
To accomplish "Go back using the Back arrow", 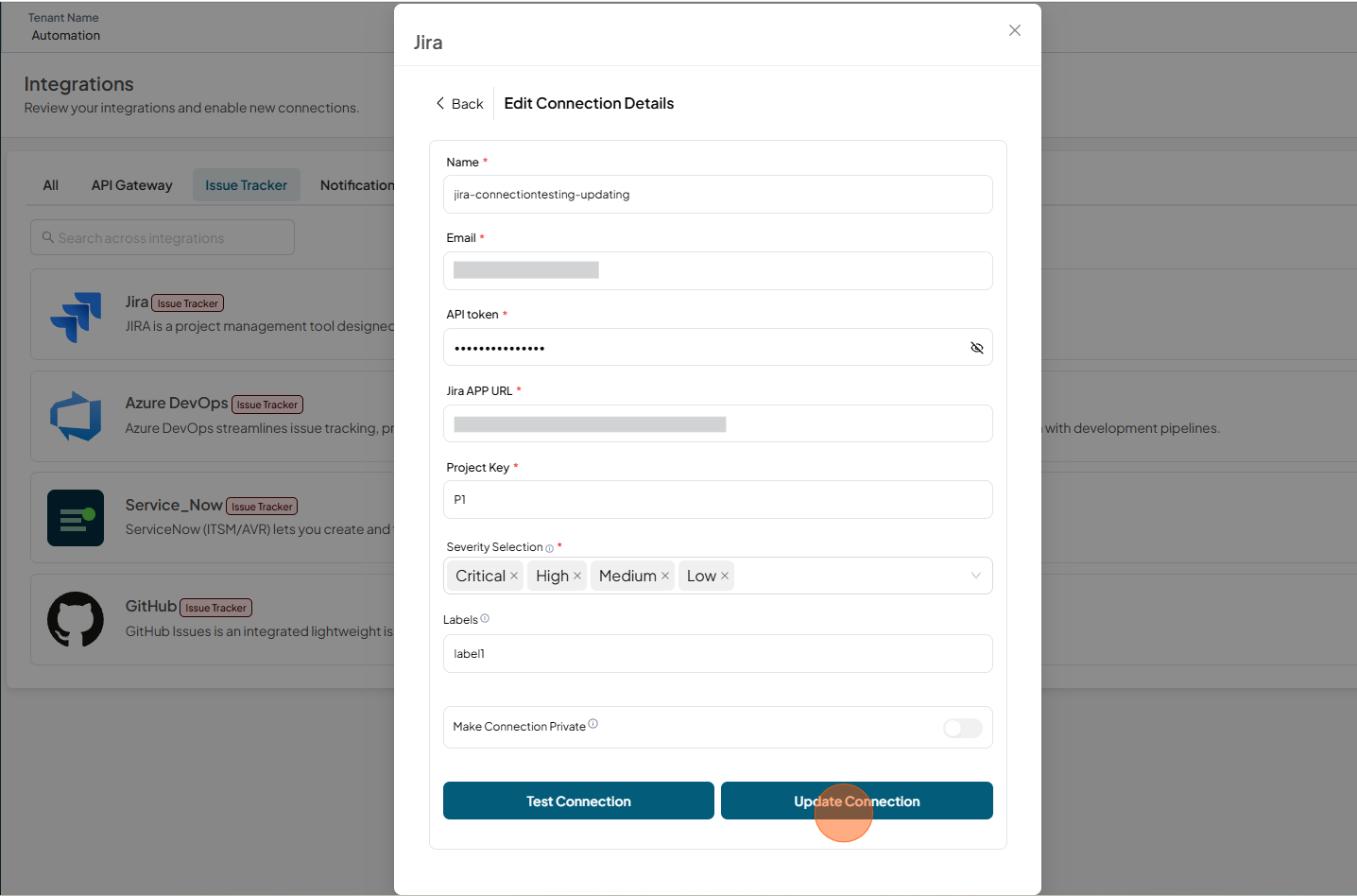I will [459, 104].
